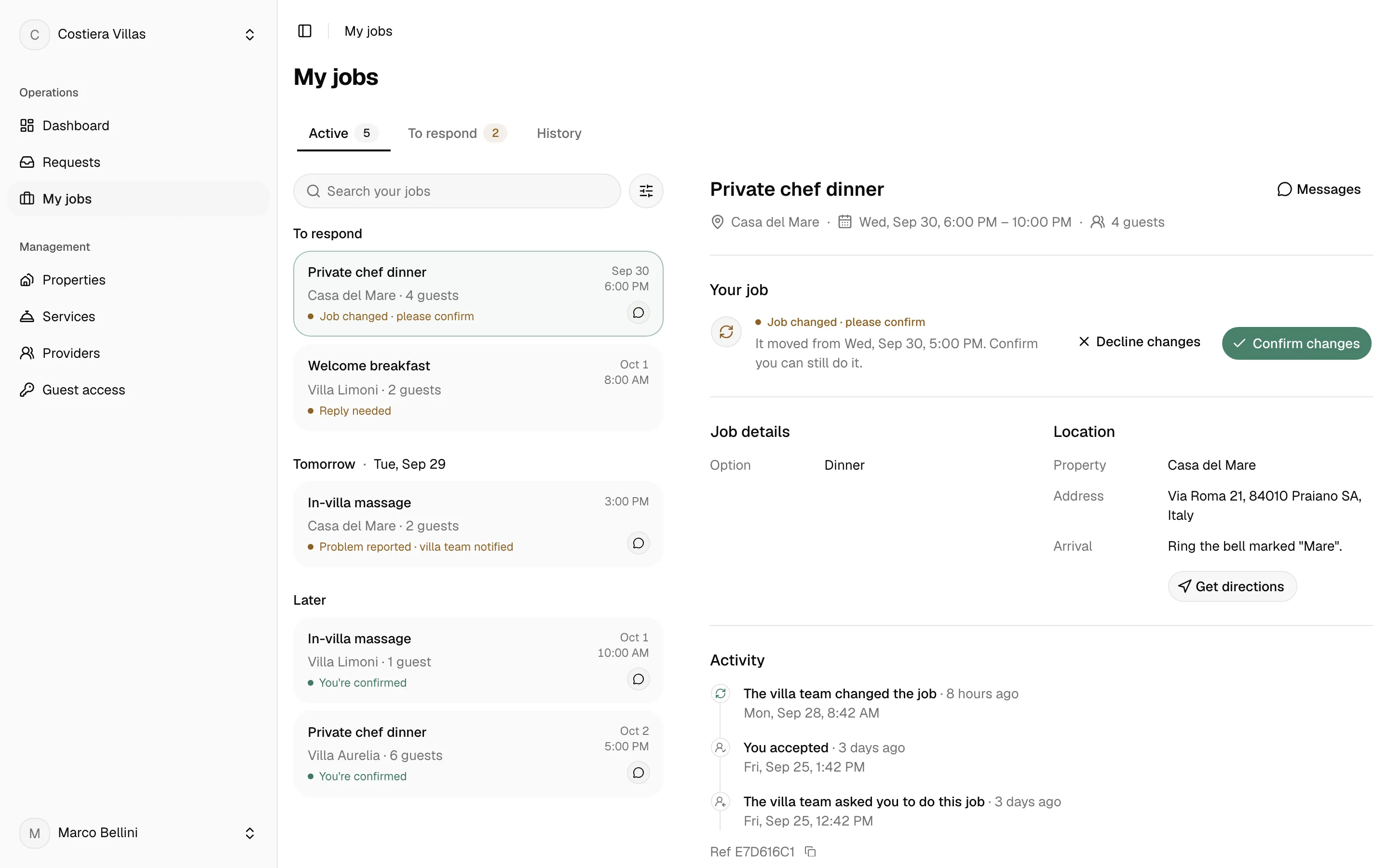Screen dimensions: 1389x868
Task: Click the Costiera Villas avatar
Action: [x=34, y=34]
